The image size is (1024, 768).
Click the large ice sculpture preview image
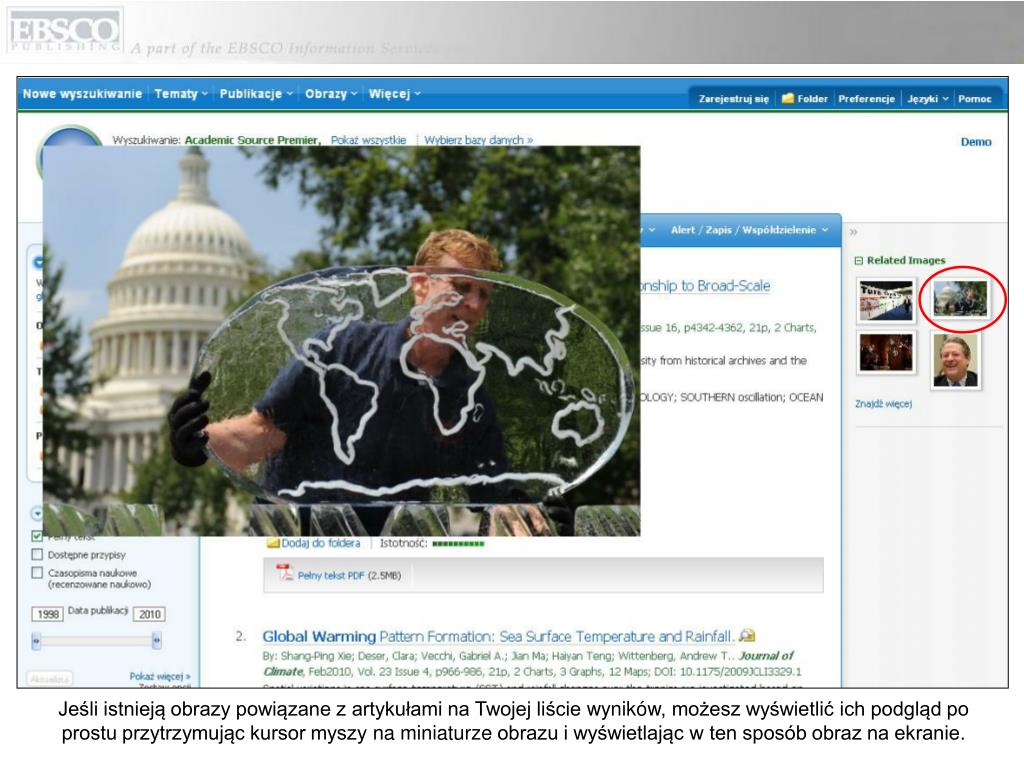pyautogui.click(x=342, y=341)
